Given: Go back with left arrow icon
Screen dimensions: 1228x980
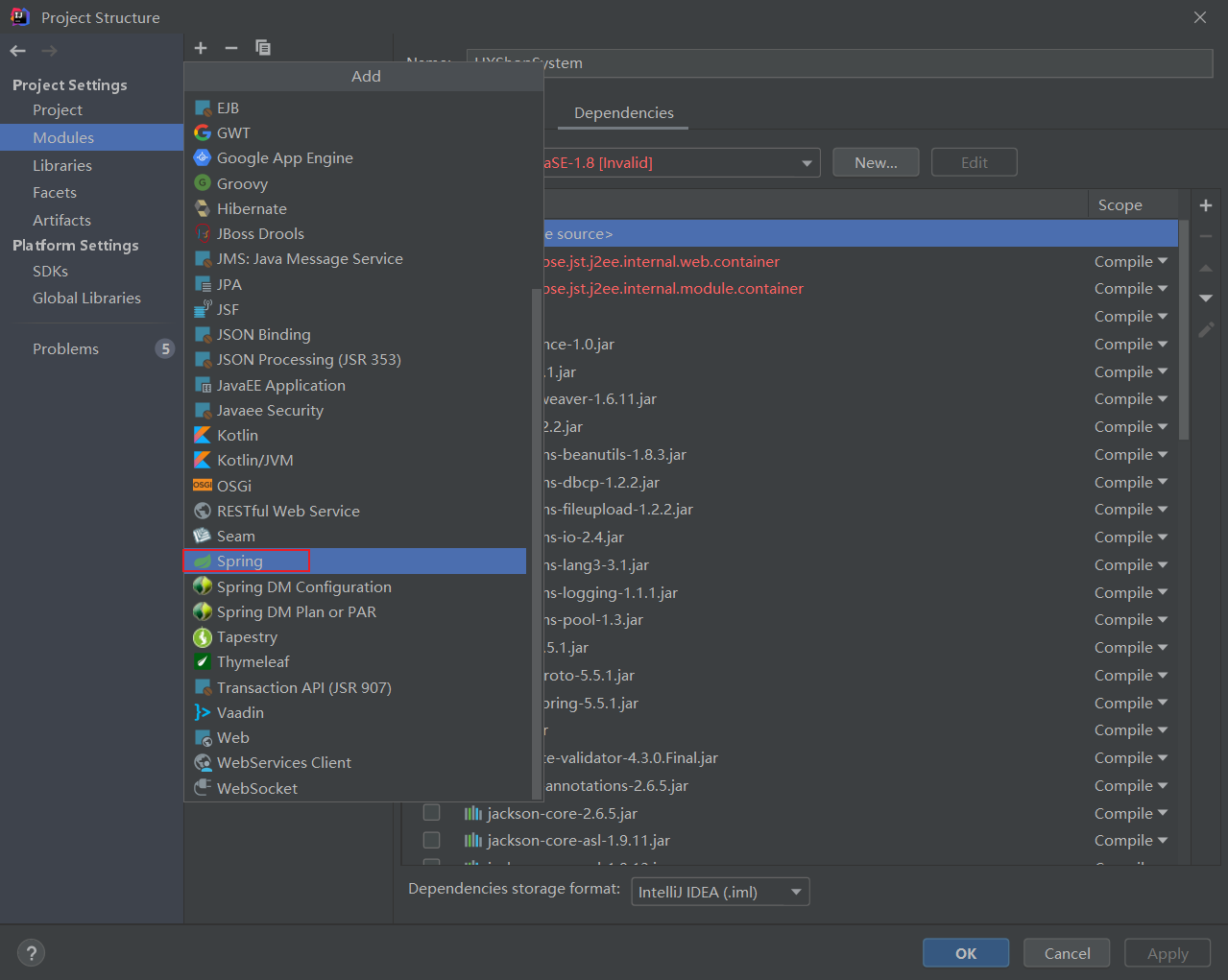Looking at the screenshot, I should [x=18, y=51].
